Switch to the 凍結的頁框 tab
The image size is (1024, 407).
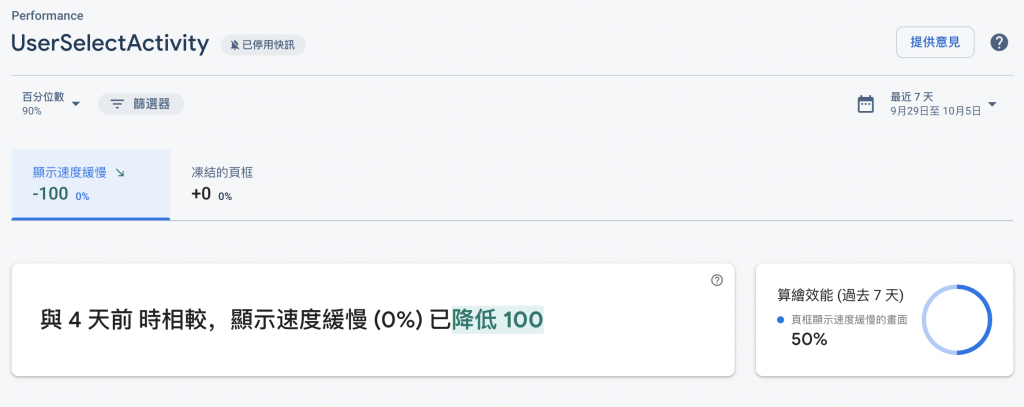[x=222, y=184]
